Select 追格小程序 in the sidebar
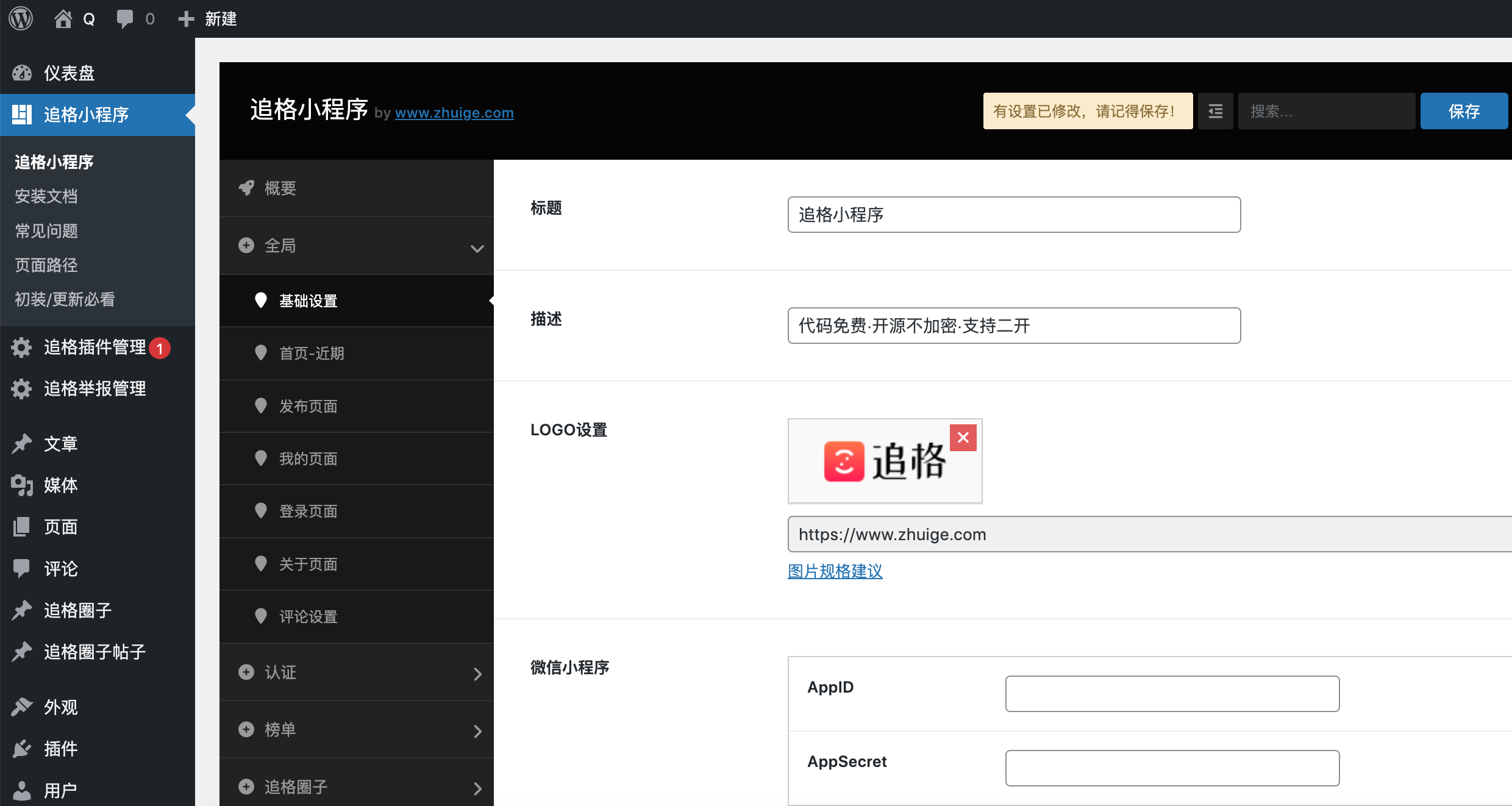The image size is (1512, 806). [x=98, y=115]
